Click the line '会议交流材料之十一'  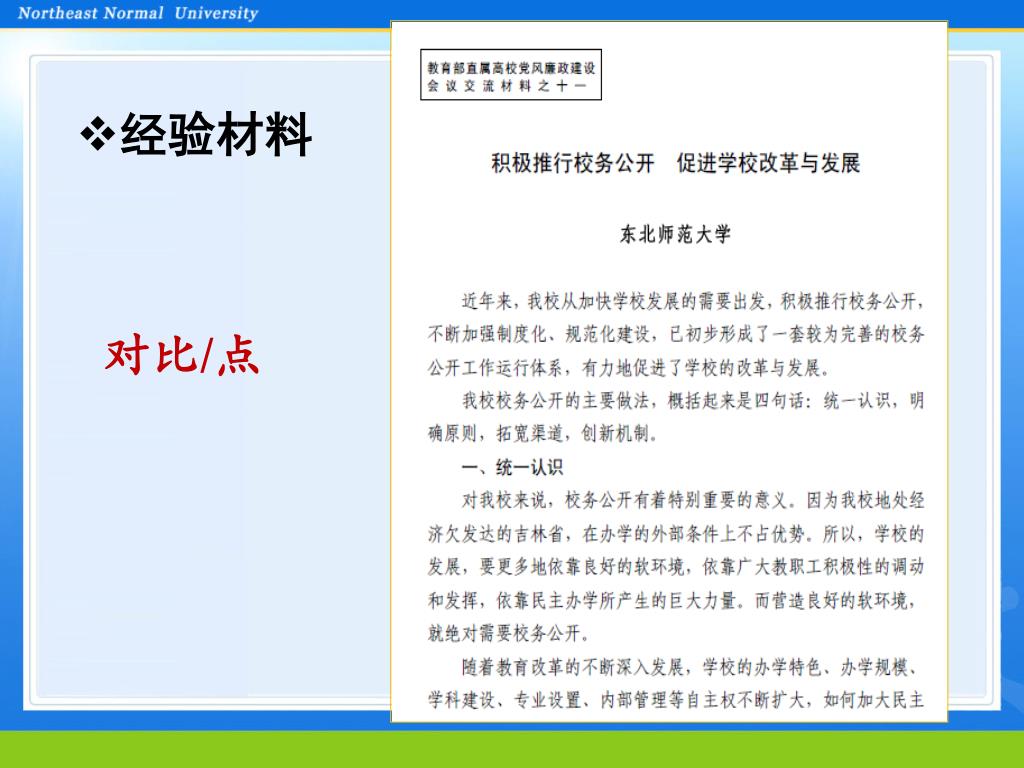[x=507, y=86]
